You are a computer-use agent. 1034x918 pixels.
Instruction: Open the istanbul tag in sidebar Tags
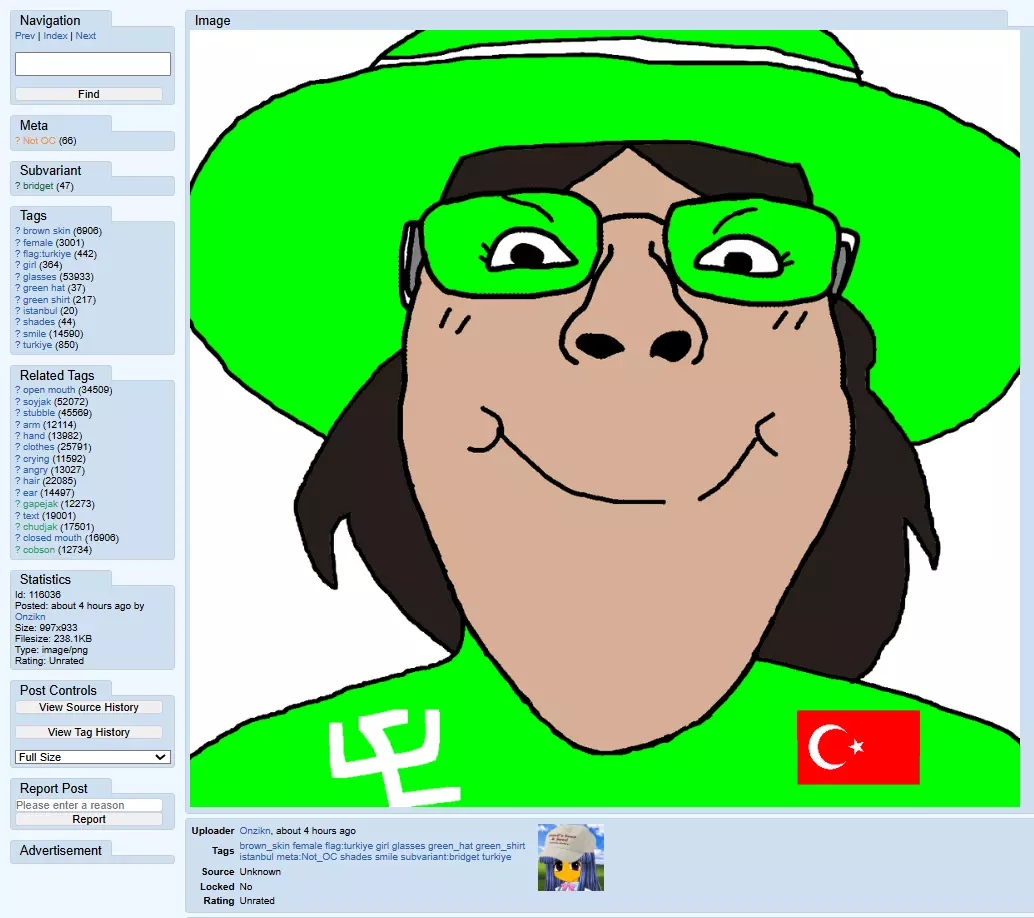click(x=40, y=311)
